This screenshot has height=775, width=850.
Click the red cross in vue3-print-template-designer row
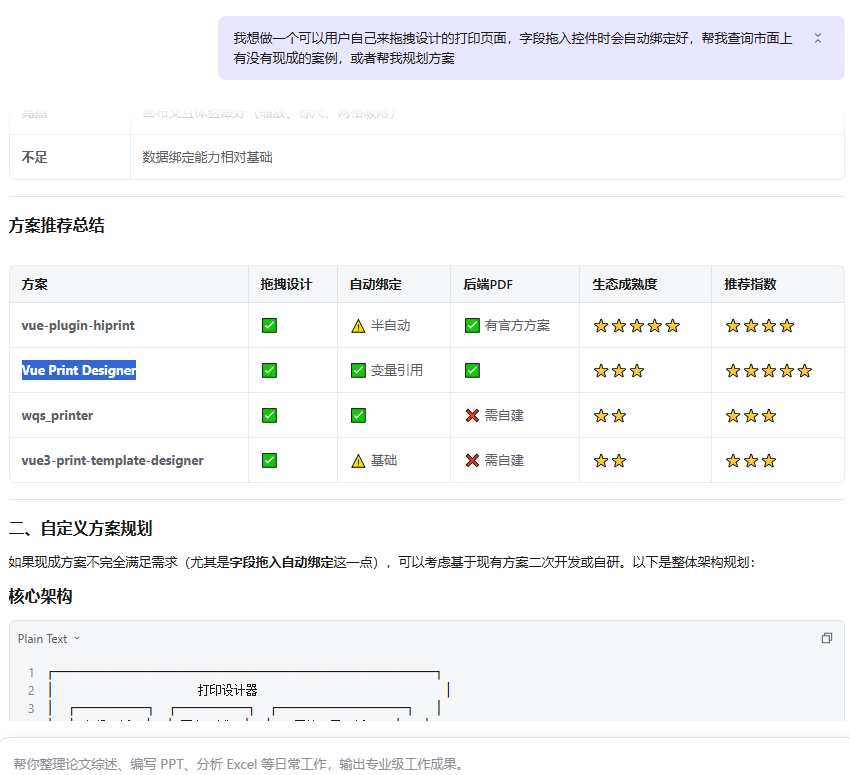pos(472,461)
